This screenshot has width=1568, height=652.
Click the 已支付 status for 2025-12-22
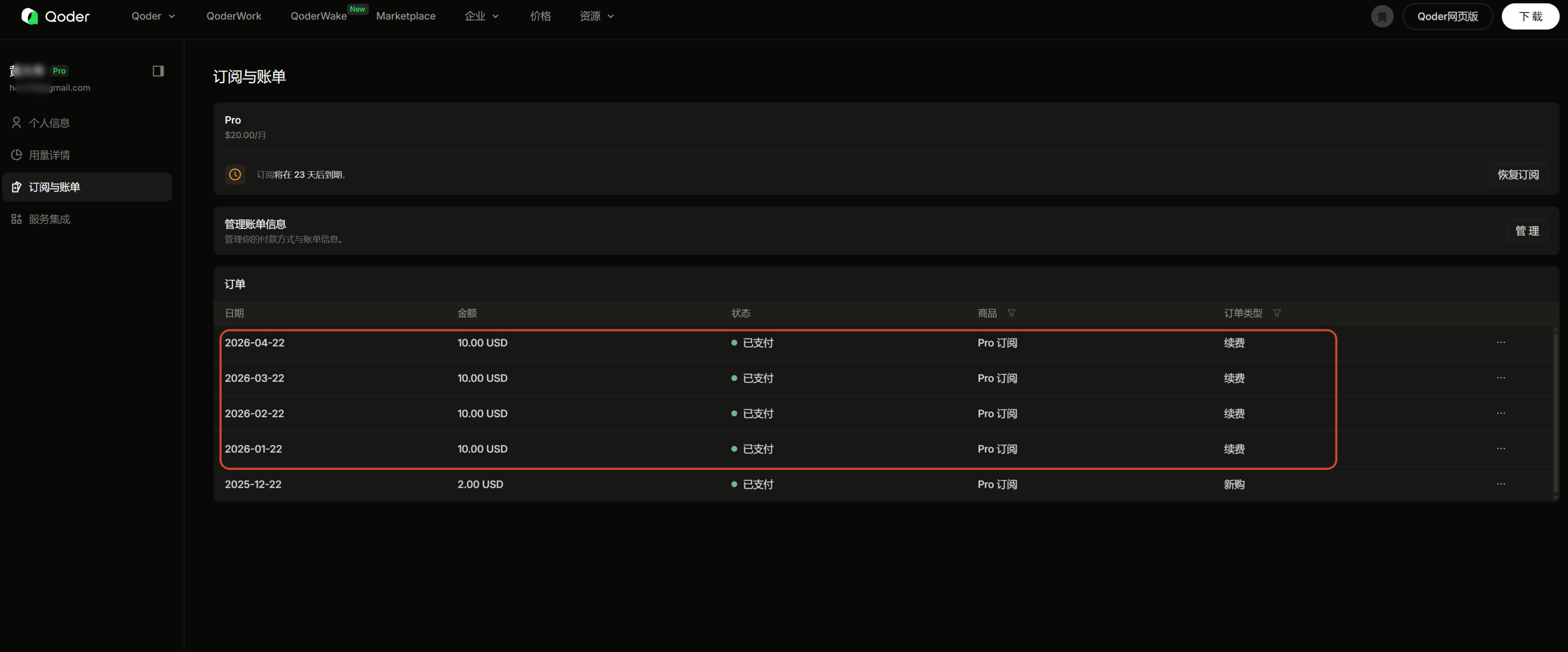753,484
